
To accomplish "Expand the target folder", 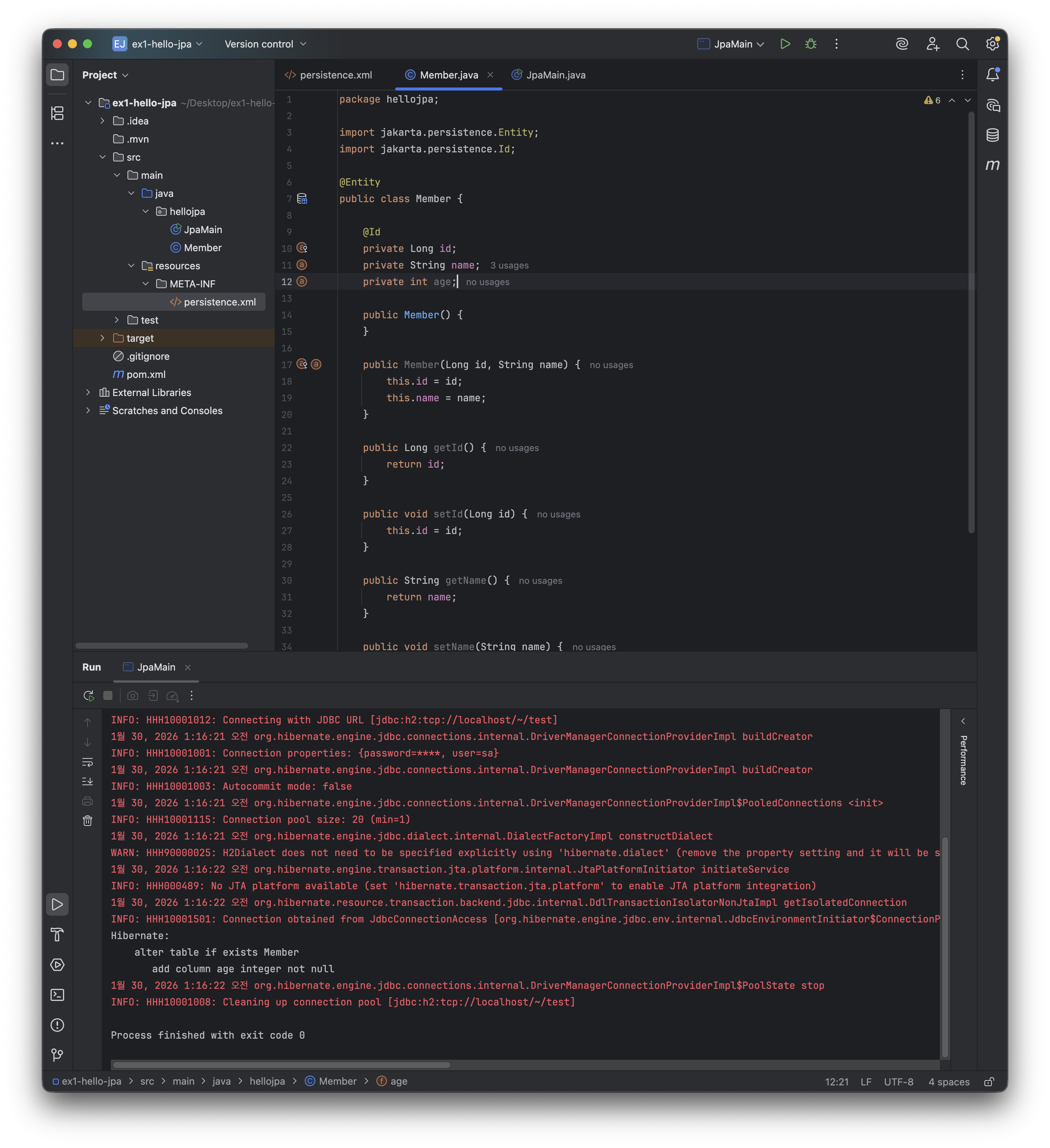I will point(103,338).
